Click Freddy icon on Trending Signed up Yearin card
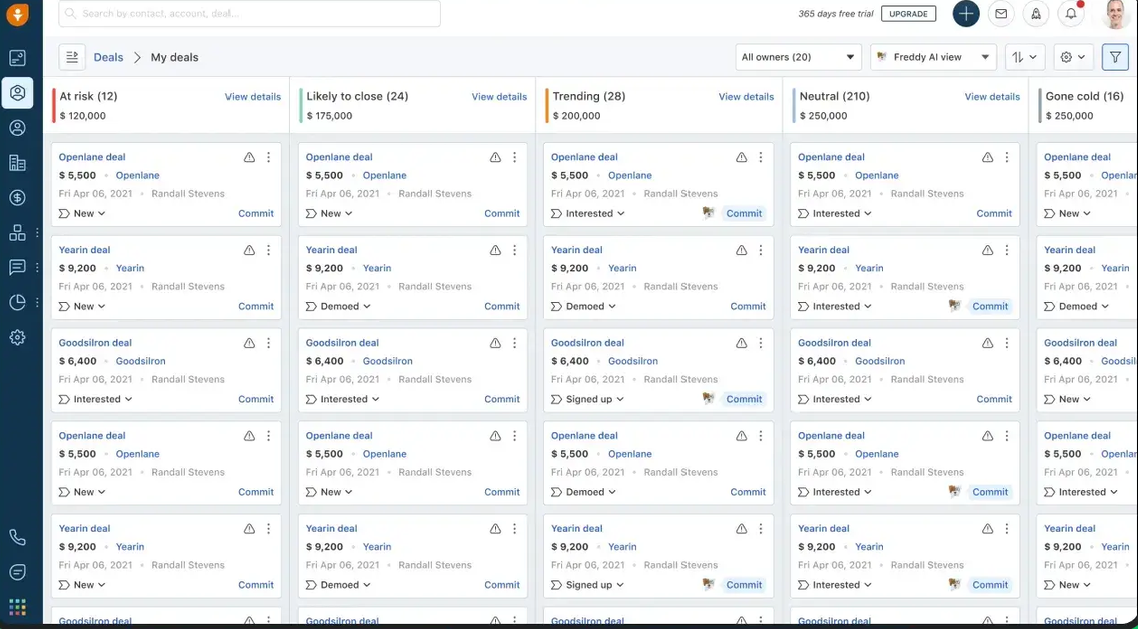The height and width of the screenshot is (629, 1138). pos(708,584)
